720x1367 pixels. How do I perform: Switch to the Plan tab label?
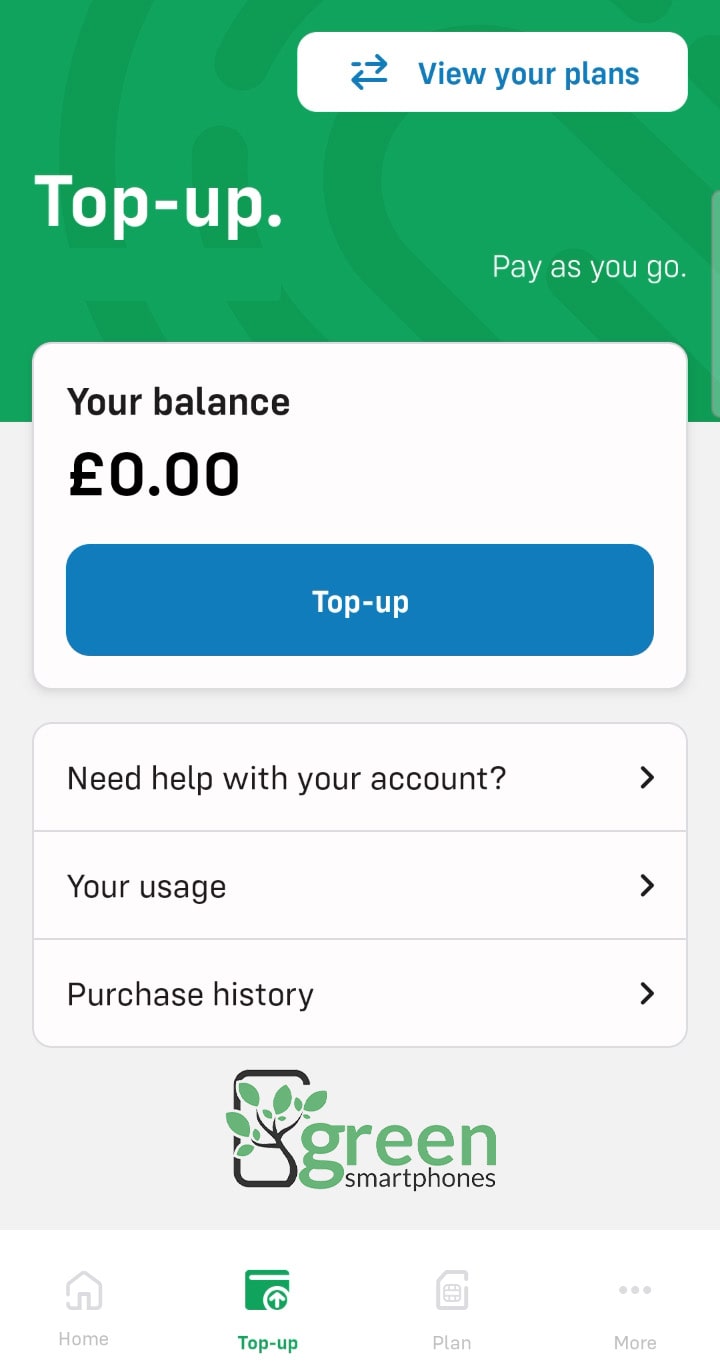coord(452,1342)
